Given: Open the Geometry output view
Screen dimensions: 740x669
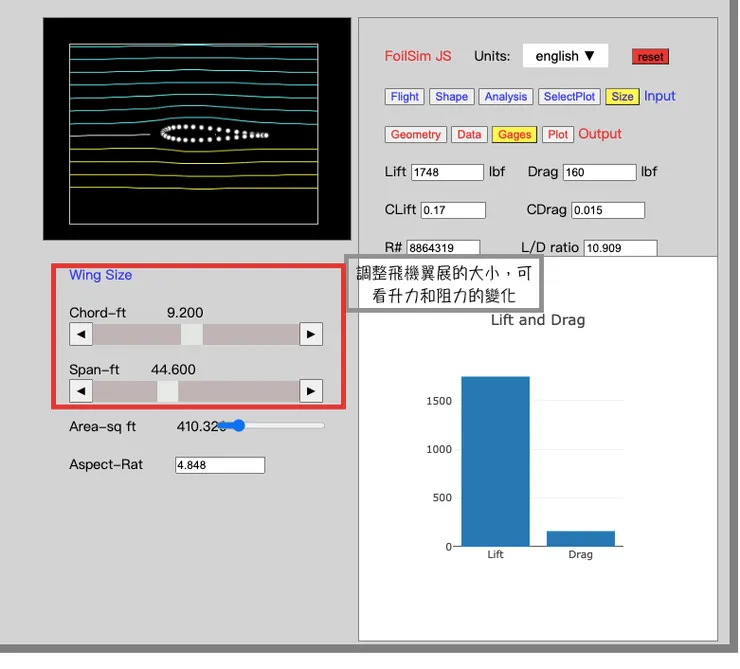Looking at the screenshot, I should coord(415,134).
